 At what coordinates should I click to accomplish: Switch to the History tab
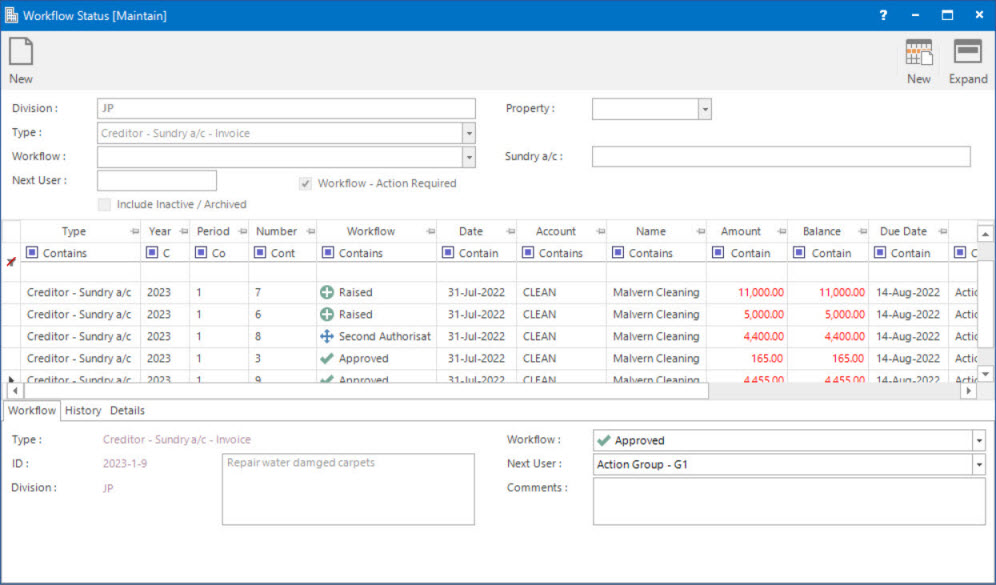(x=83, y=411)
